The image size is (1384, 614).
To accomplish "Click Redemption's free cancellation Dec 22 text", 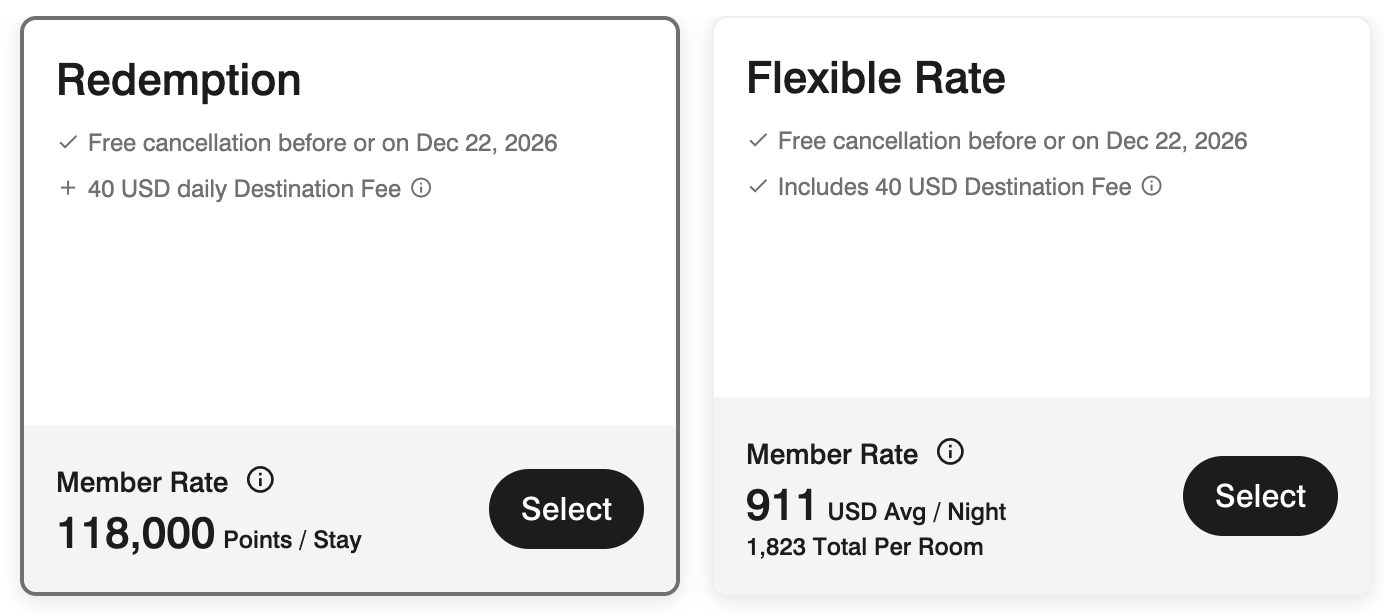I will (323, 143).
